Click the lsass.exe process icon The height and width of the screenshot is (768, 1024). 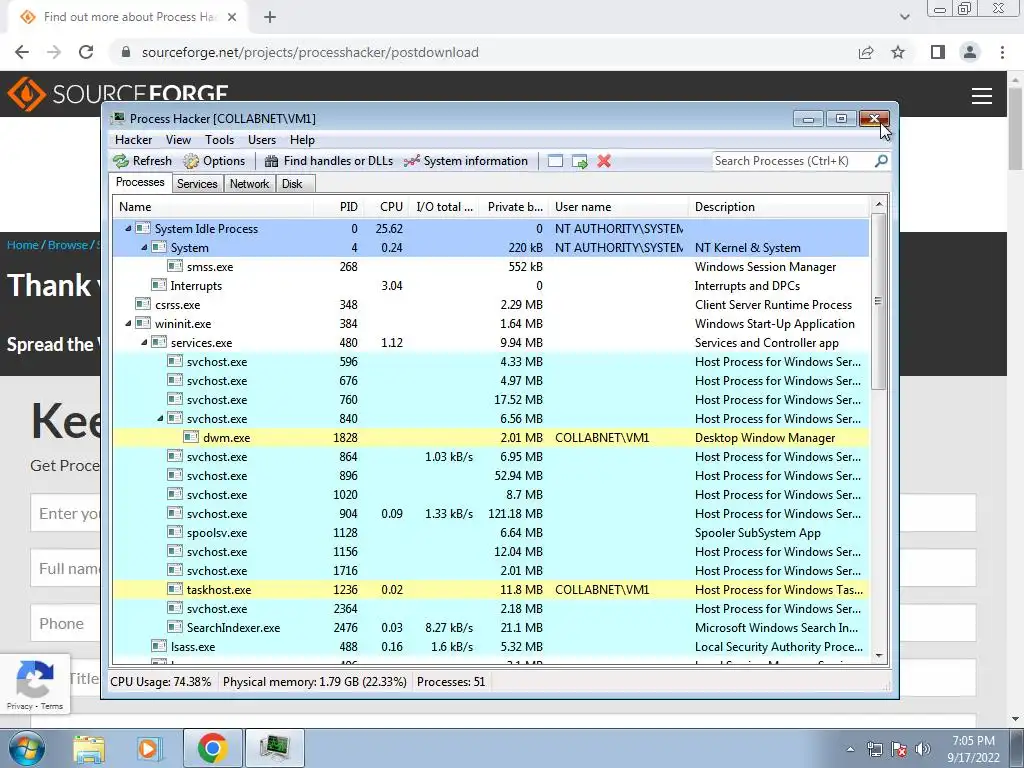coord(159,647)
